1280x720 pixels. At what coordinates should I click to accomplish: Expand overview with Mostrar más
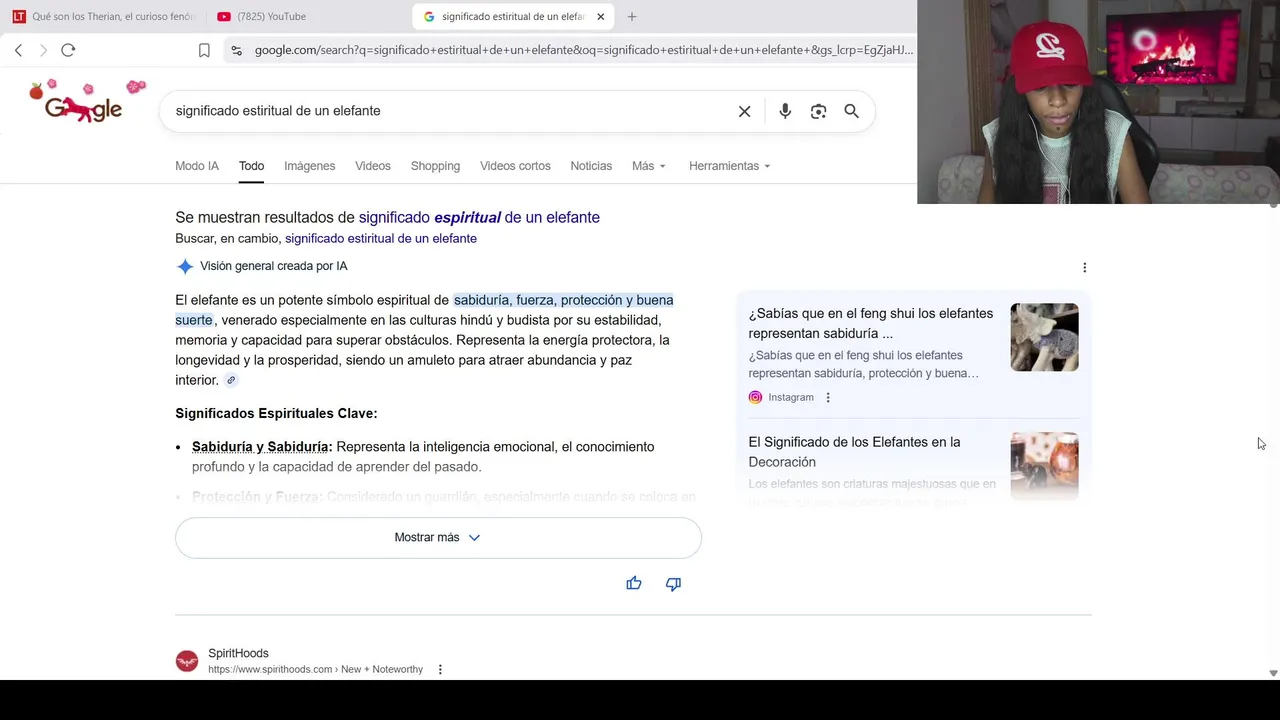(438, 537)
